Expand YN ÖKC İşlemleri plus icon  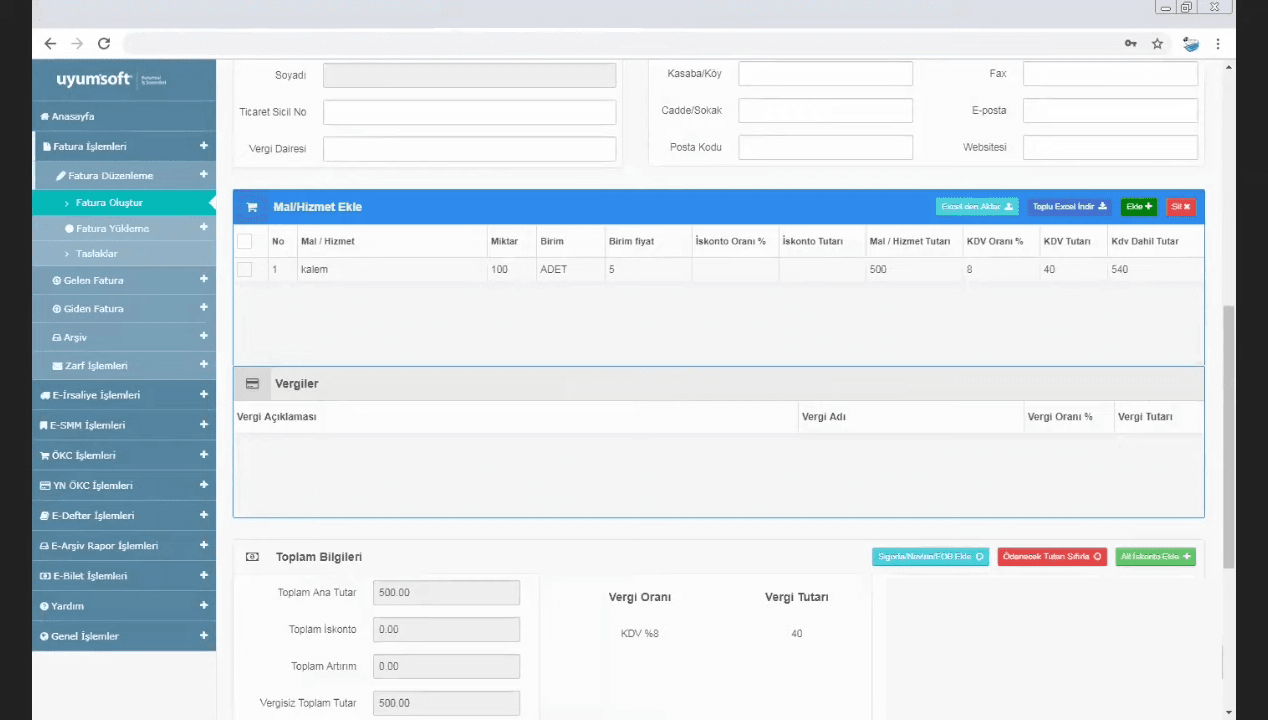[204, 485]
